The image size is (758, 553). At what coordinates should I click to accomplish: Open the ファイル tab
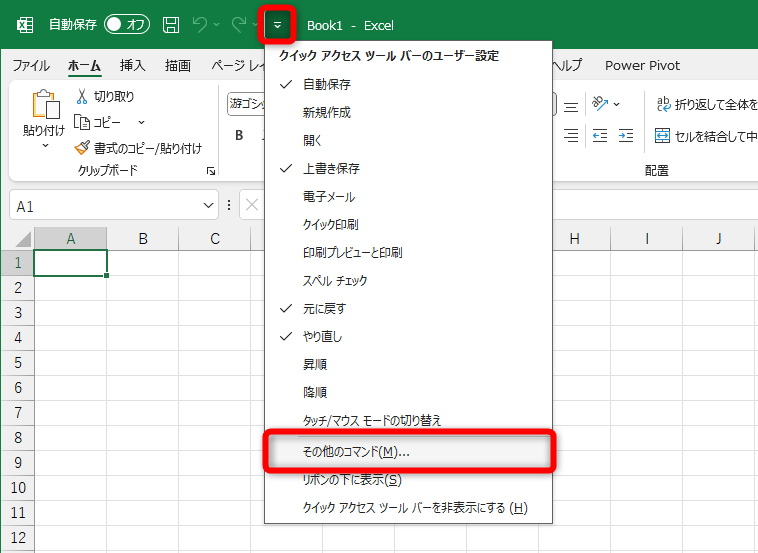pyautogui.click(x=31, y=65)
